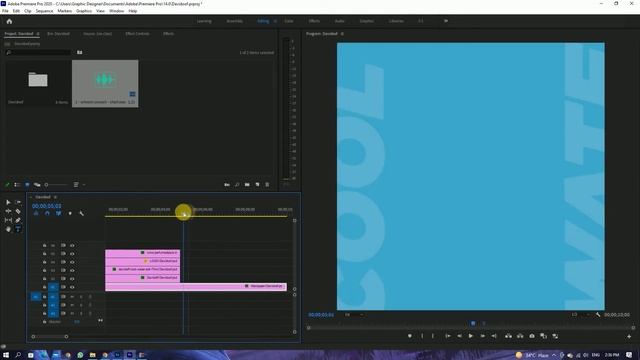The image size is (640, 360).
Task: Open Timeline Display Settings wrench
Action: pos(81,213)
